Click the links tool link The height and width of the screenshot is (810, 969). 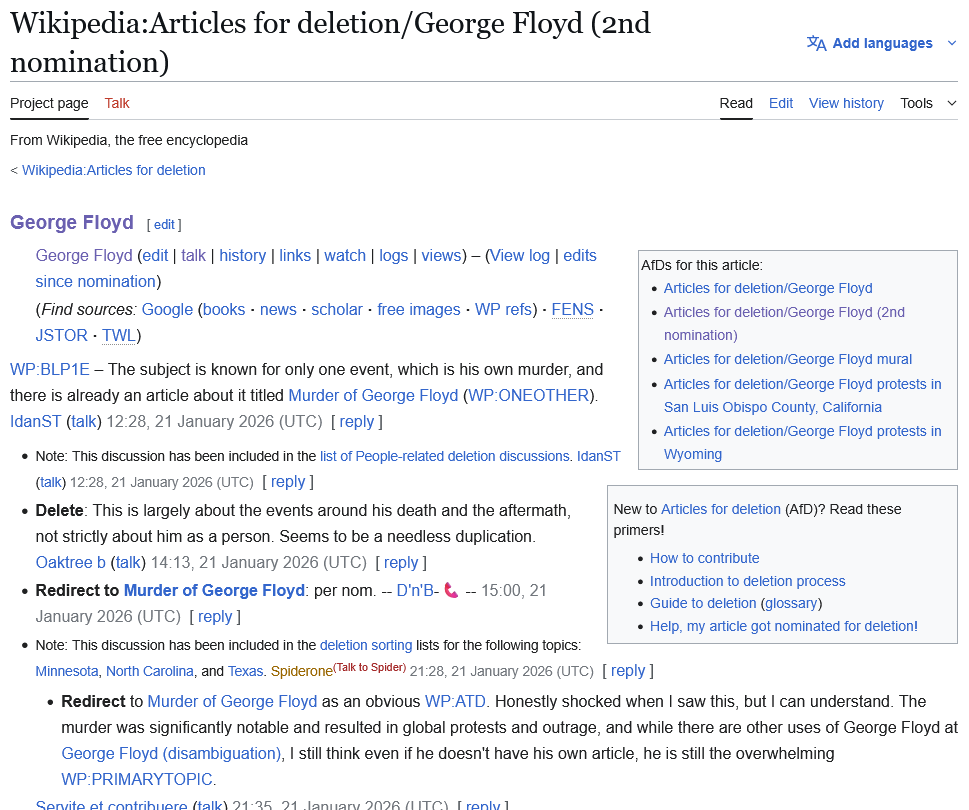(x=295, y=256)
